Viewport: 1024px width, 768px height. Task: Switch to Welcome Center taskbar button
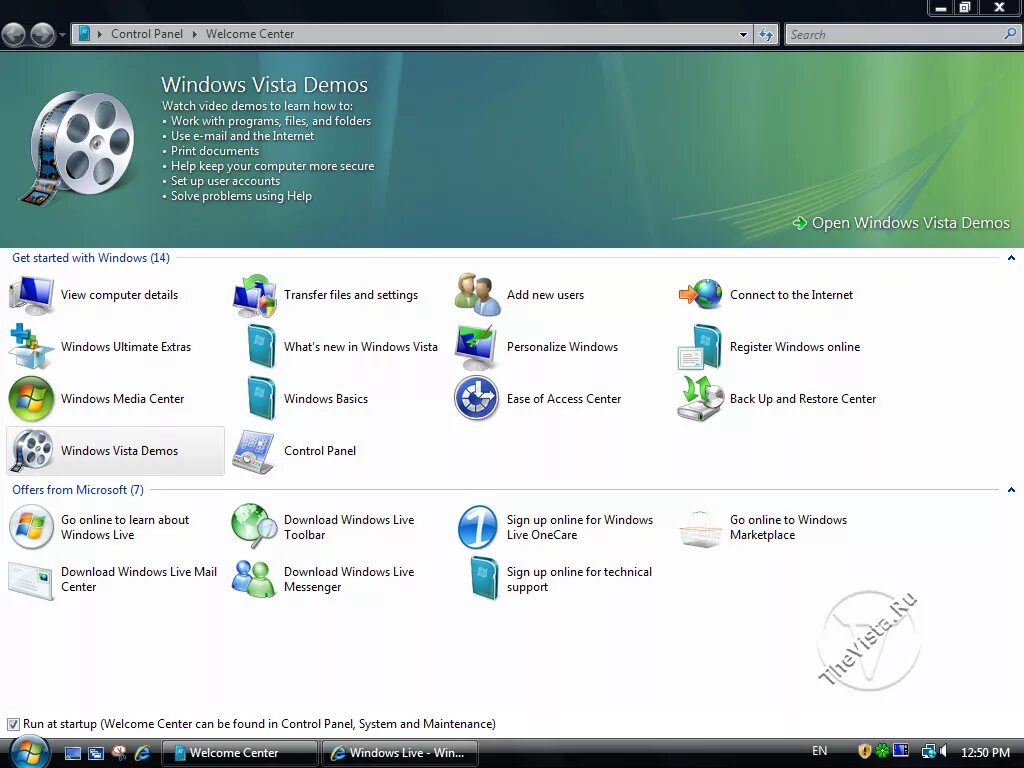click(239, 753)
